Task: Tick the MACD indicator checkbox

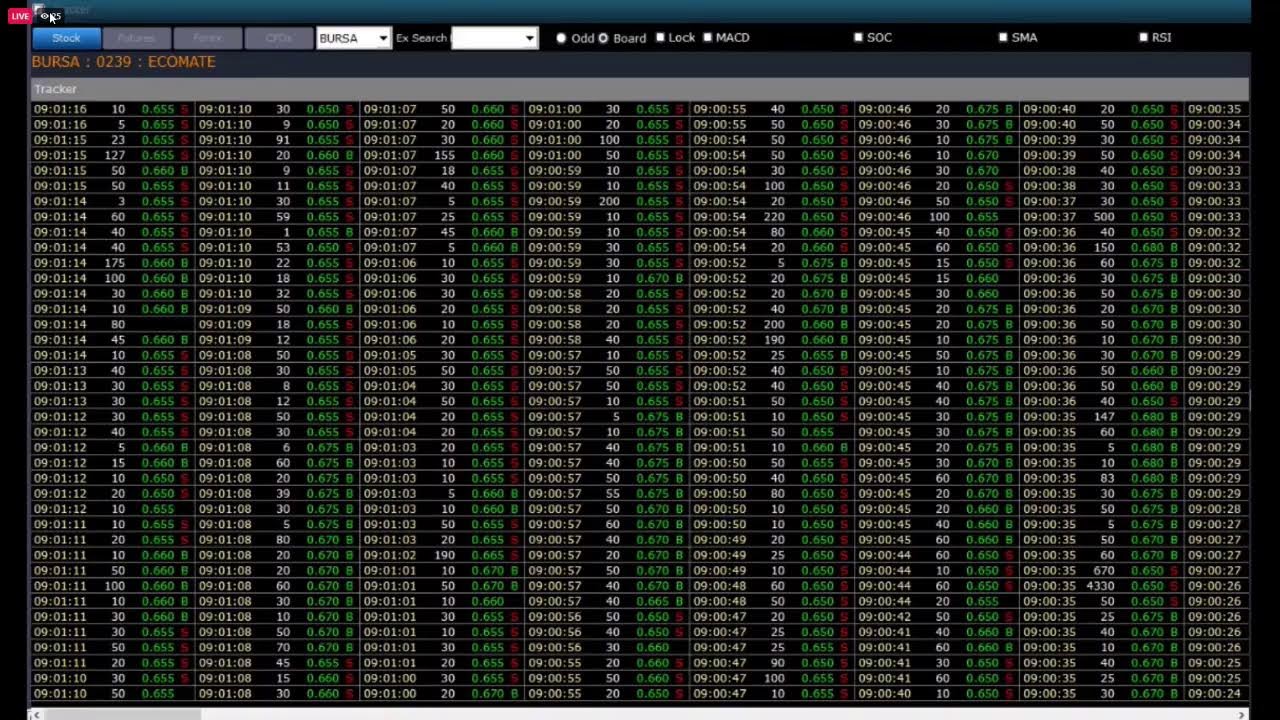Action: [708, 37]
